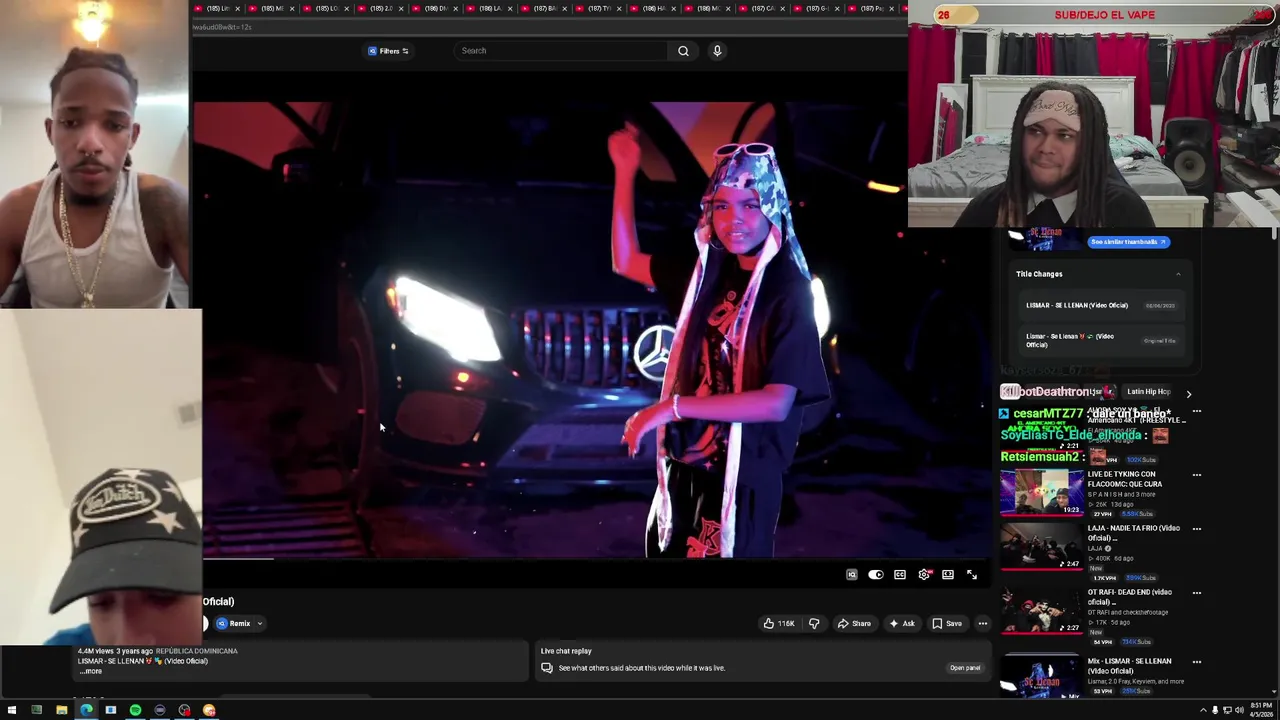This screenshot has height=720, width=1280.
Task: Open more actions menu beside Save
Action: point(983,624)
